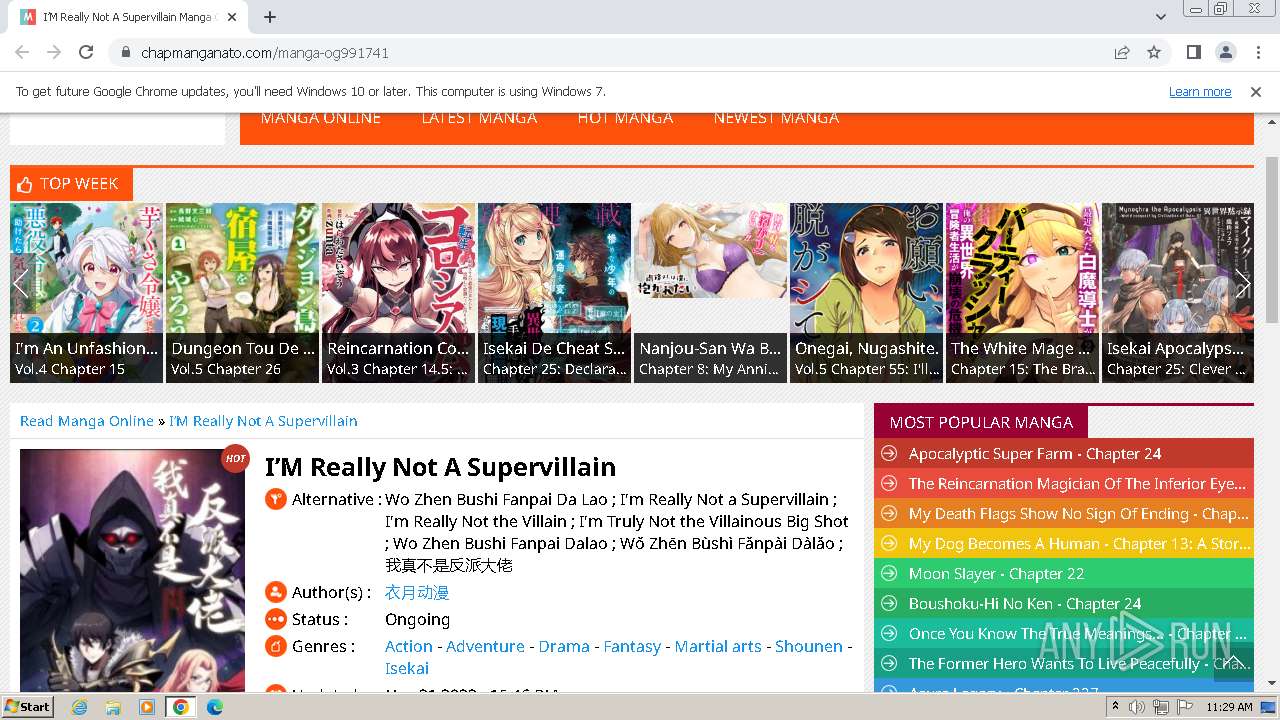Image resolution: width=1280 pixels, height=720 pixels.
Task: Open Boushoku-Hi No Ken - Chapter 24
Action: click(1025, 604)
